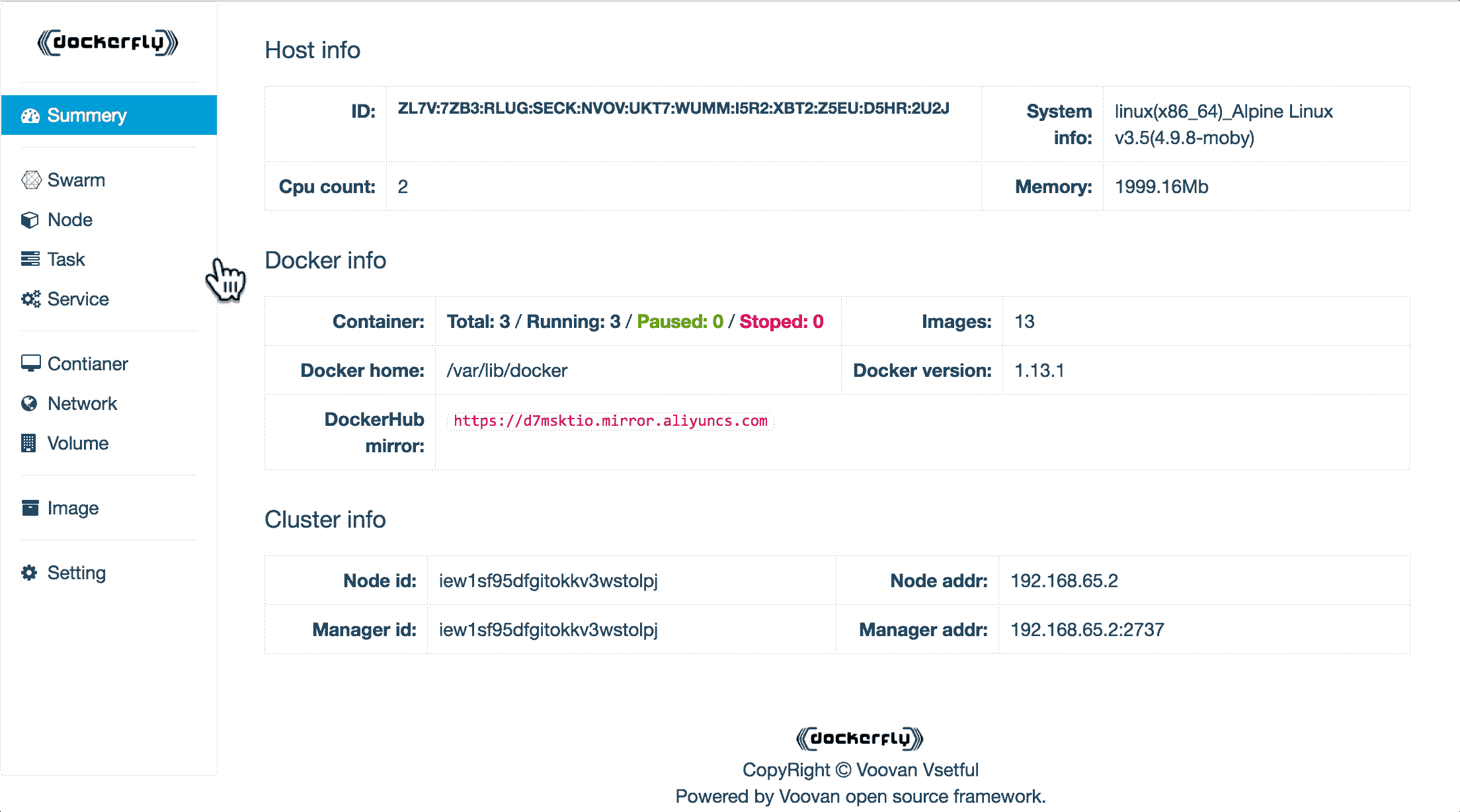Image resolution: width=1460 pixels, height=812 pixels.
Task: Open the Setting configuration page
Action: [x=76, y=573]
